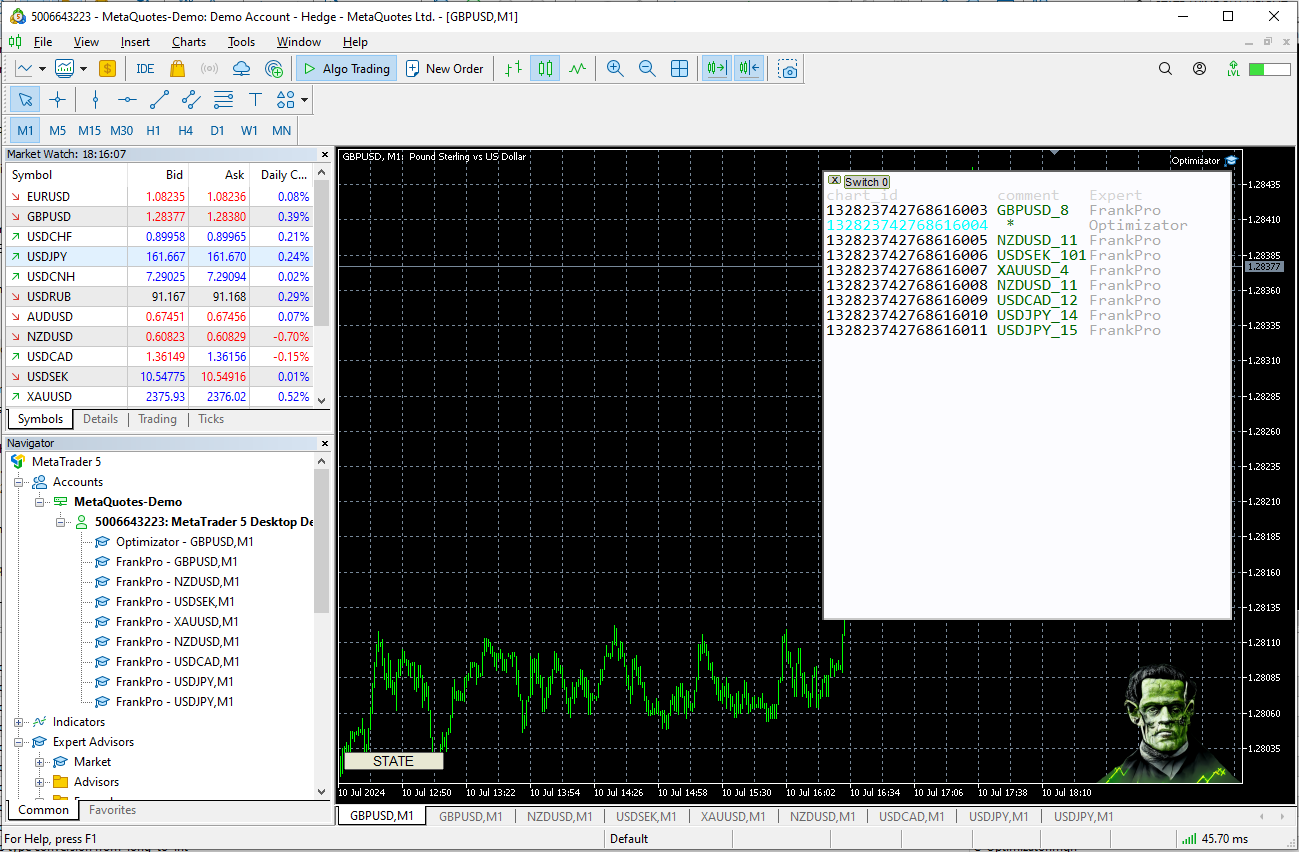Open MQL5 community account icon
This screenshot has width=1299, height=852.
coord(1198,68)
